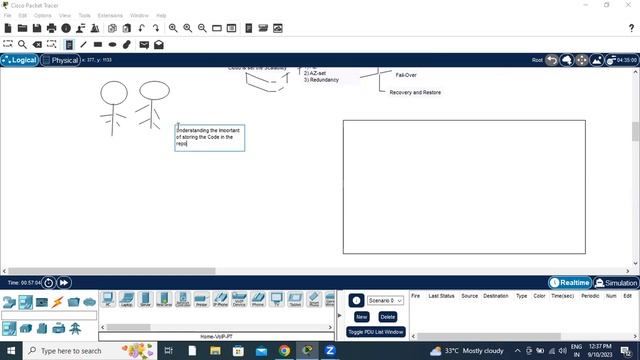Open the Options menu
The height and width of the screenshot is (360, 640).
tap(42, 16)
